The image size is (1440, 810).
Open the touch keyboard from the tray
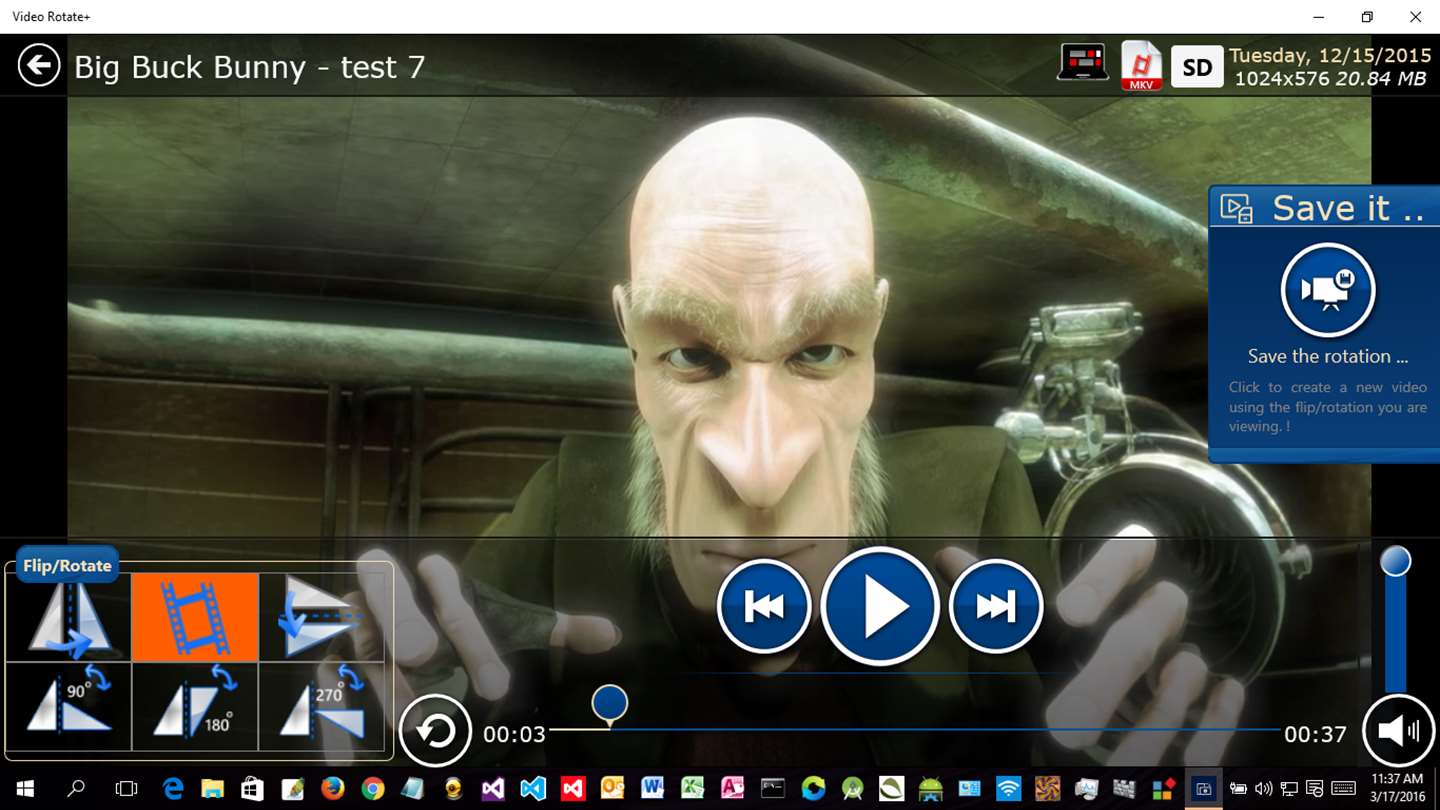[x=1344, y=789]
